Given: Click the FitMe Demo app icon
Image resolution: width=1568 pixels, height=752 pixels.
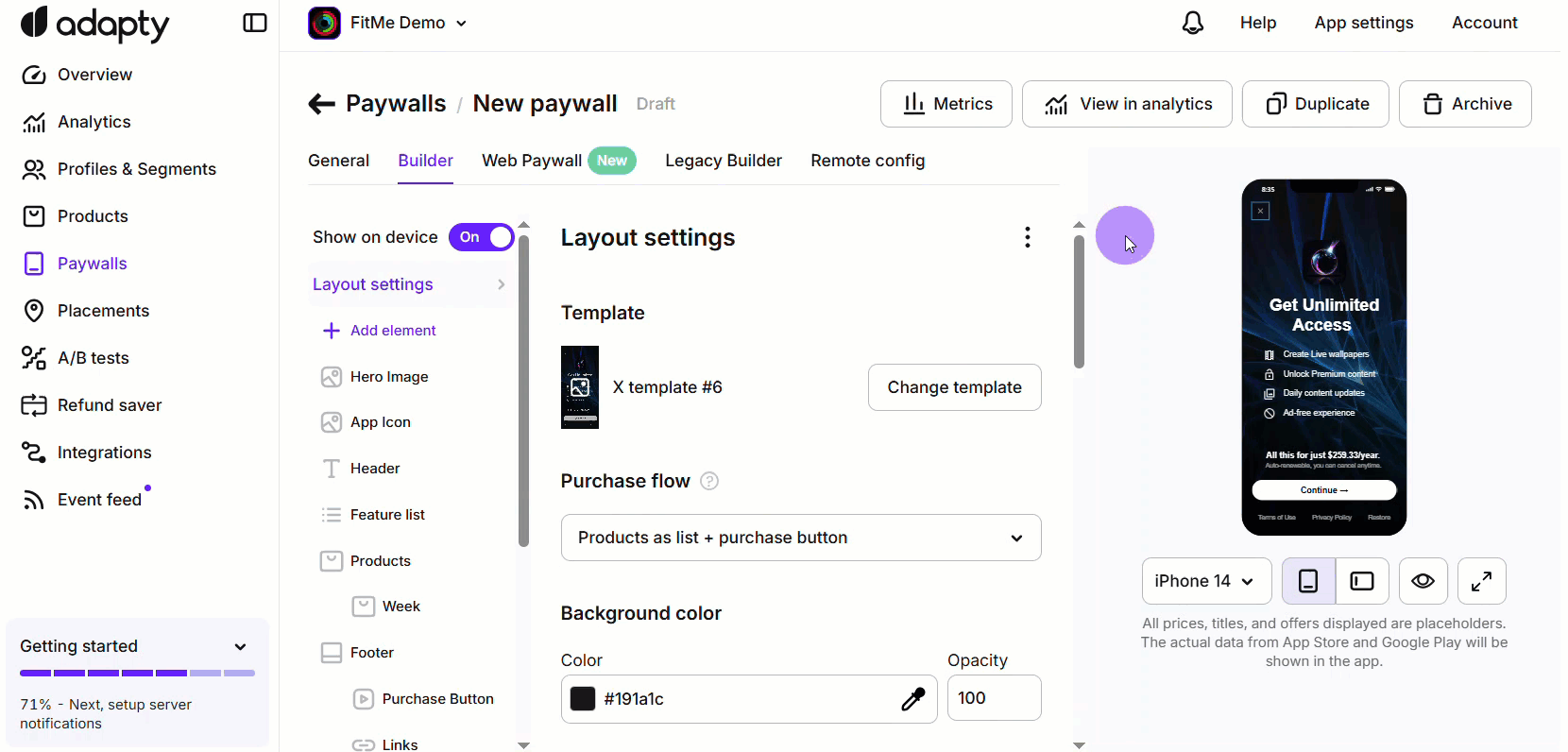Looking at the screenshot, I should pyautogui.click(x=324, y=23).
